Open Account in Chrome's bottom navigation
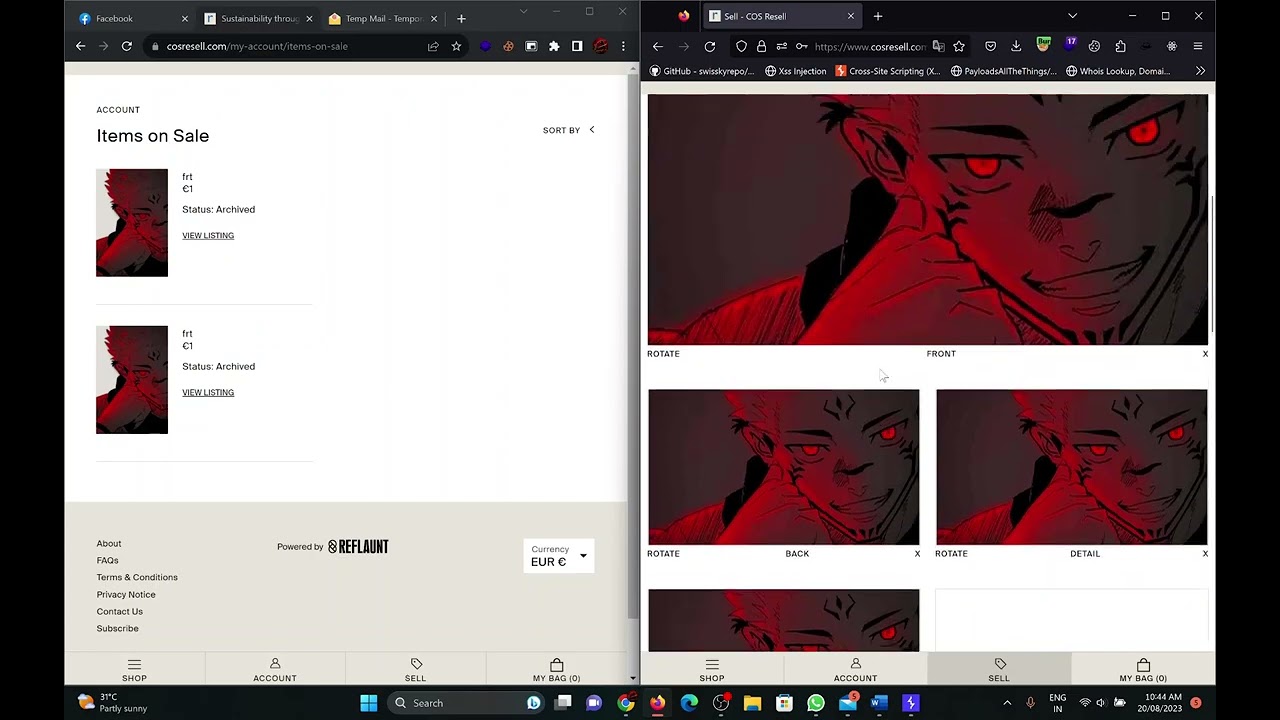This screenshot has width=1280, height=720. coord(275,670)
